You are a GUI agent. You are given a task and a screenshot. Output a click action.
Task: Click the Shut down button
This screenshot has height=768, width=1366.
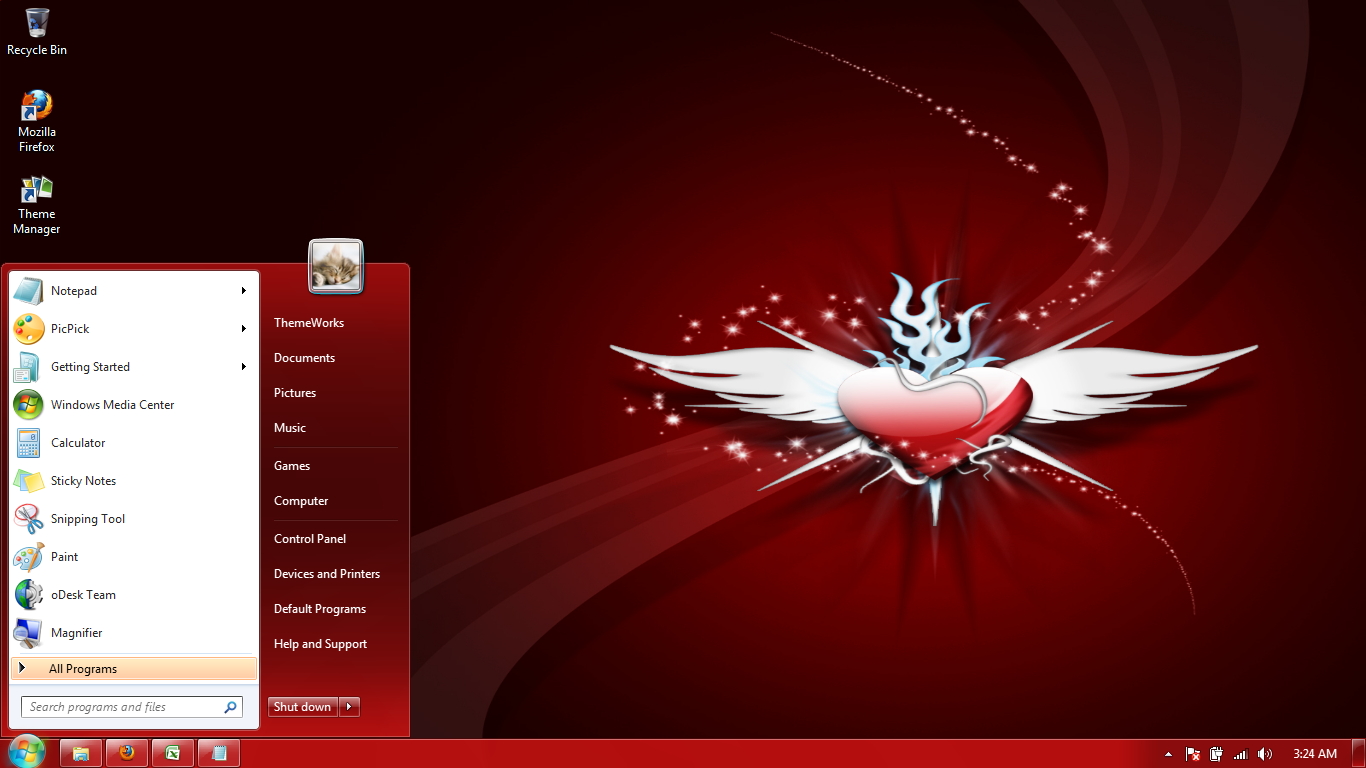[302, 706]
